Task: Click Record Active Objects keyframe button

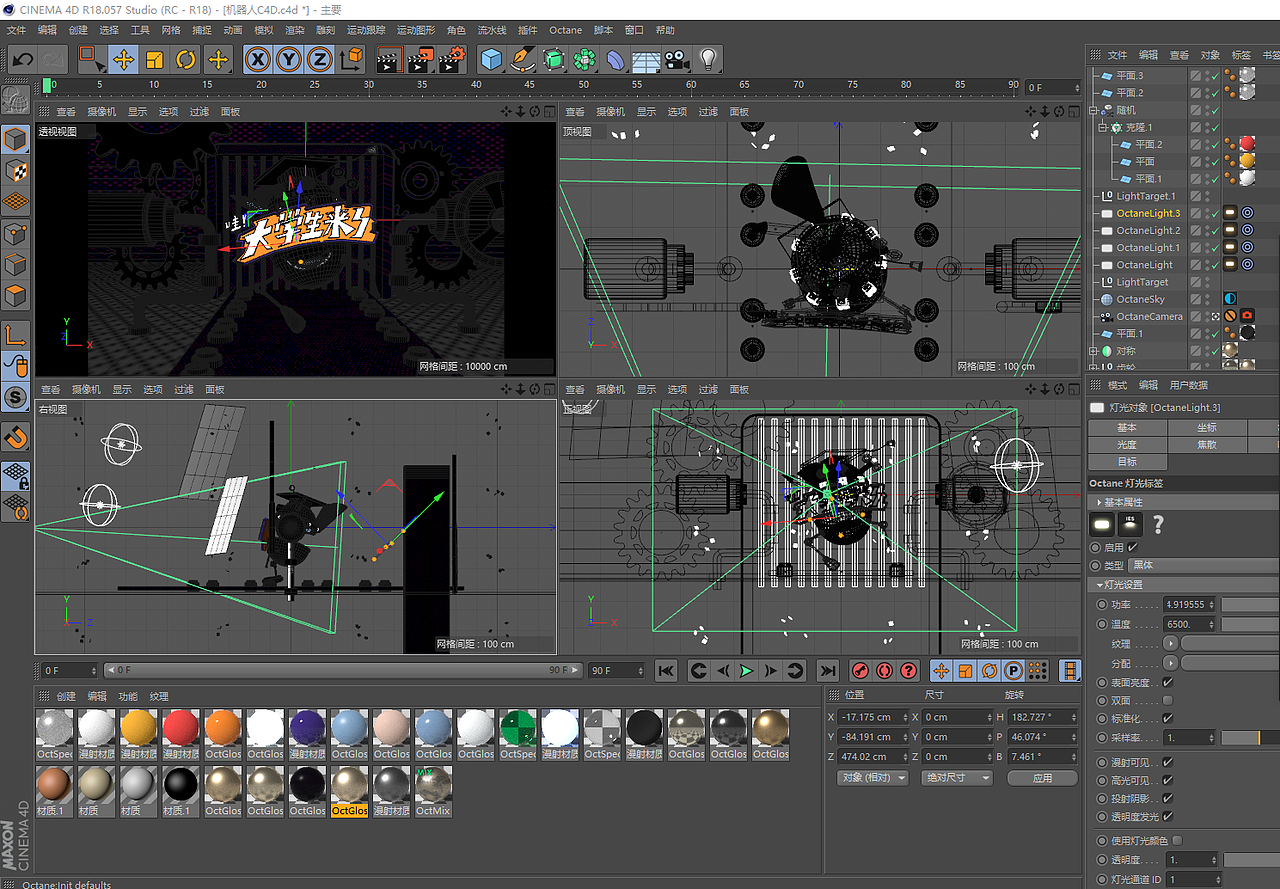Action: (860, 670)
